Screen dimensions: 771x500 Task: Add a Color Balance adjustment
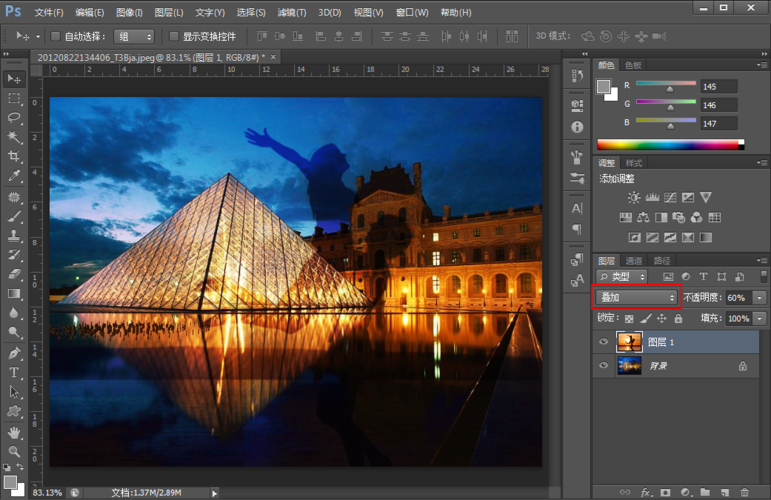[x=643, y=217]
